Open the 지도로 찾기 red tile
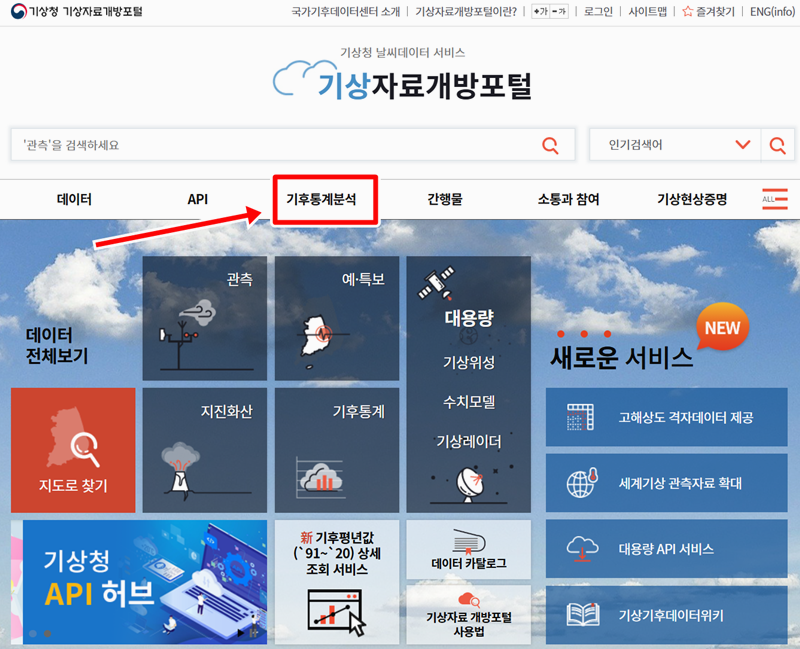 (73, 450)
